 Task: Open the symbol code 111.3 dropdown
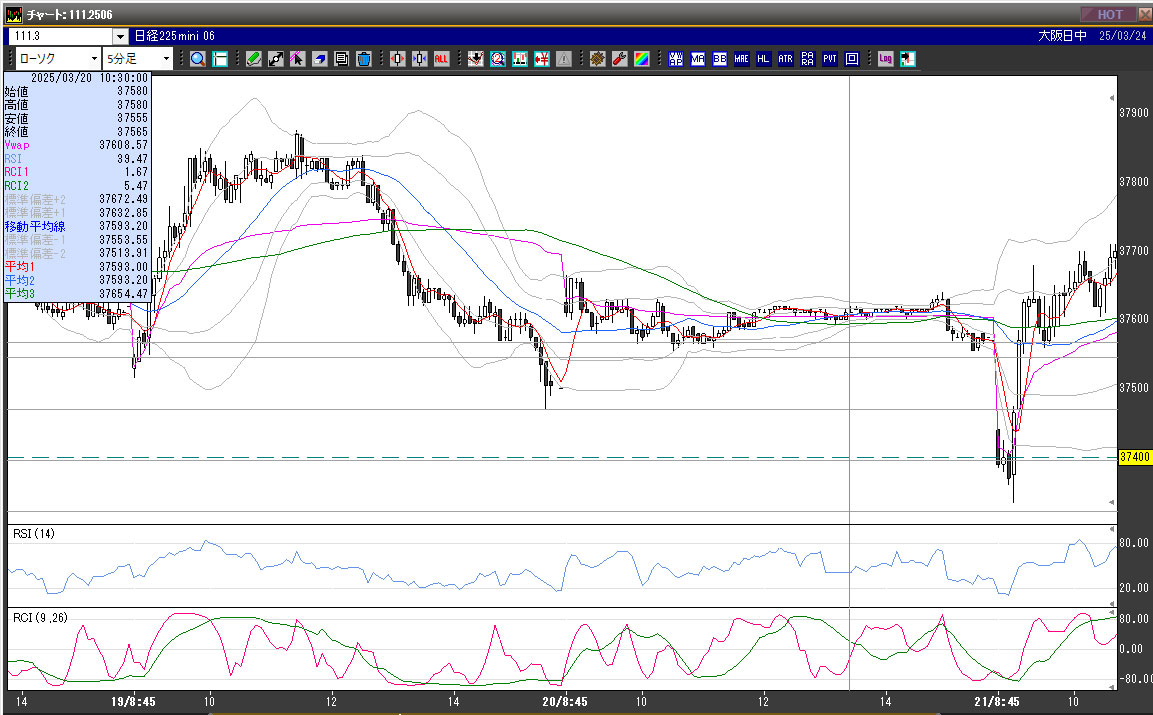coord(120,36)
